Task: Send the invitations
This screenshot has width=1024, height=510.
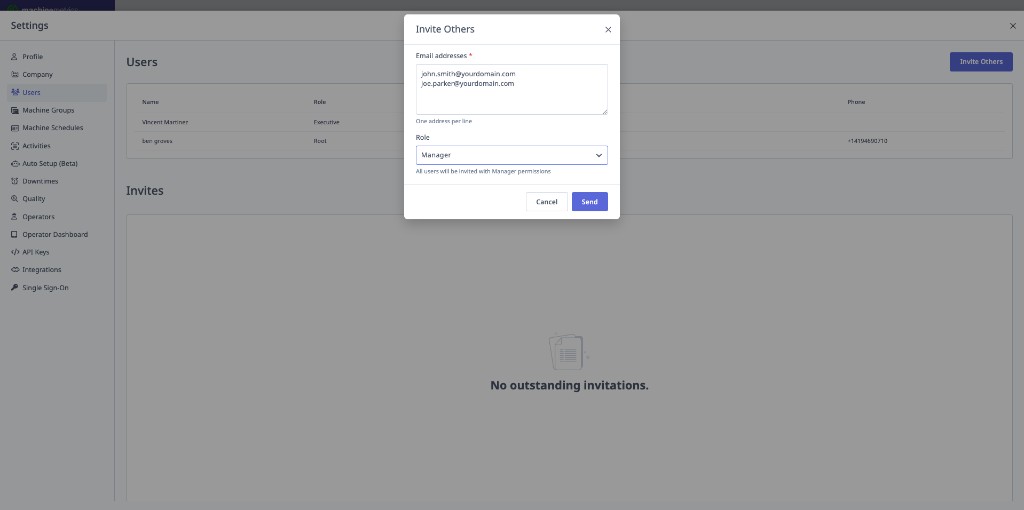Action: 590,202
